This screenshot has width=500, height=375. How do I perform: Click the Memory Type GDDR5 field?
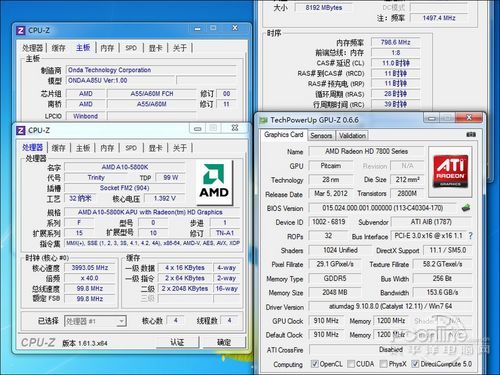pyautogui.click(x=335, y=278)
